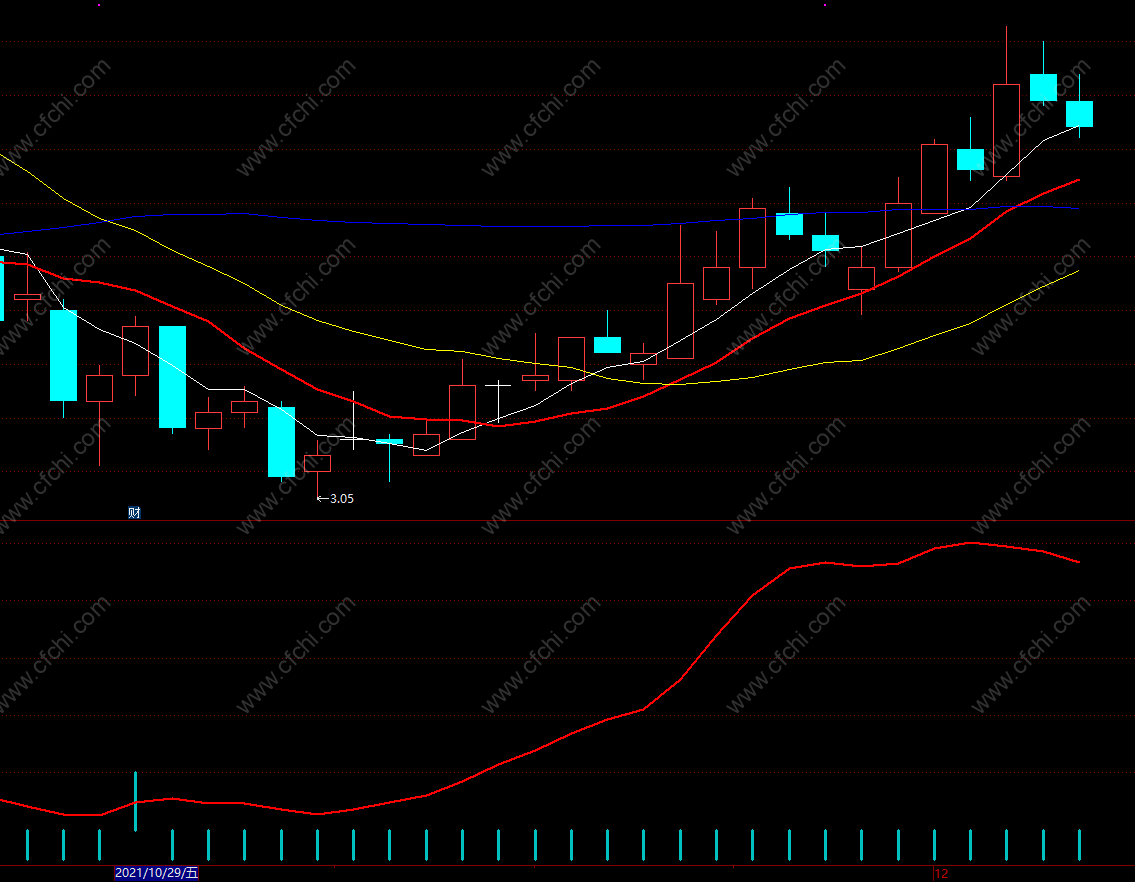Click the 2021/10/29/五 date label
The width and height of the screenshot is (1135, 882).
[x=156, y=873]
